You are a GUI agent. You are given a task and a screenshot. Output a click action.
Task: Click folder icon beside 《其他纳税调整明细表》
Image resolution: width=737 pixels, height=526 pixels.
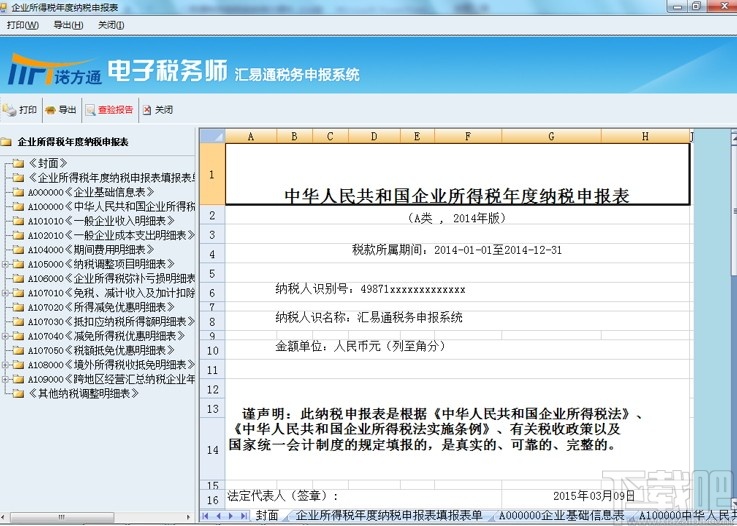(18, 393)
